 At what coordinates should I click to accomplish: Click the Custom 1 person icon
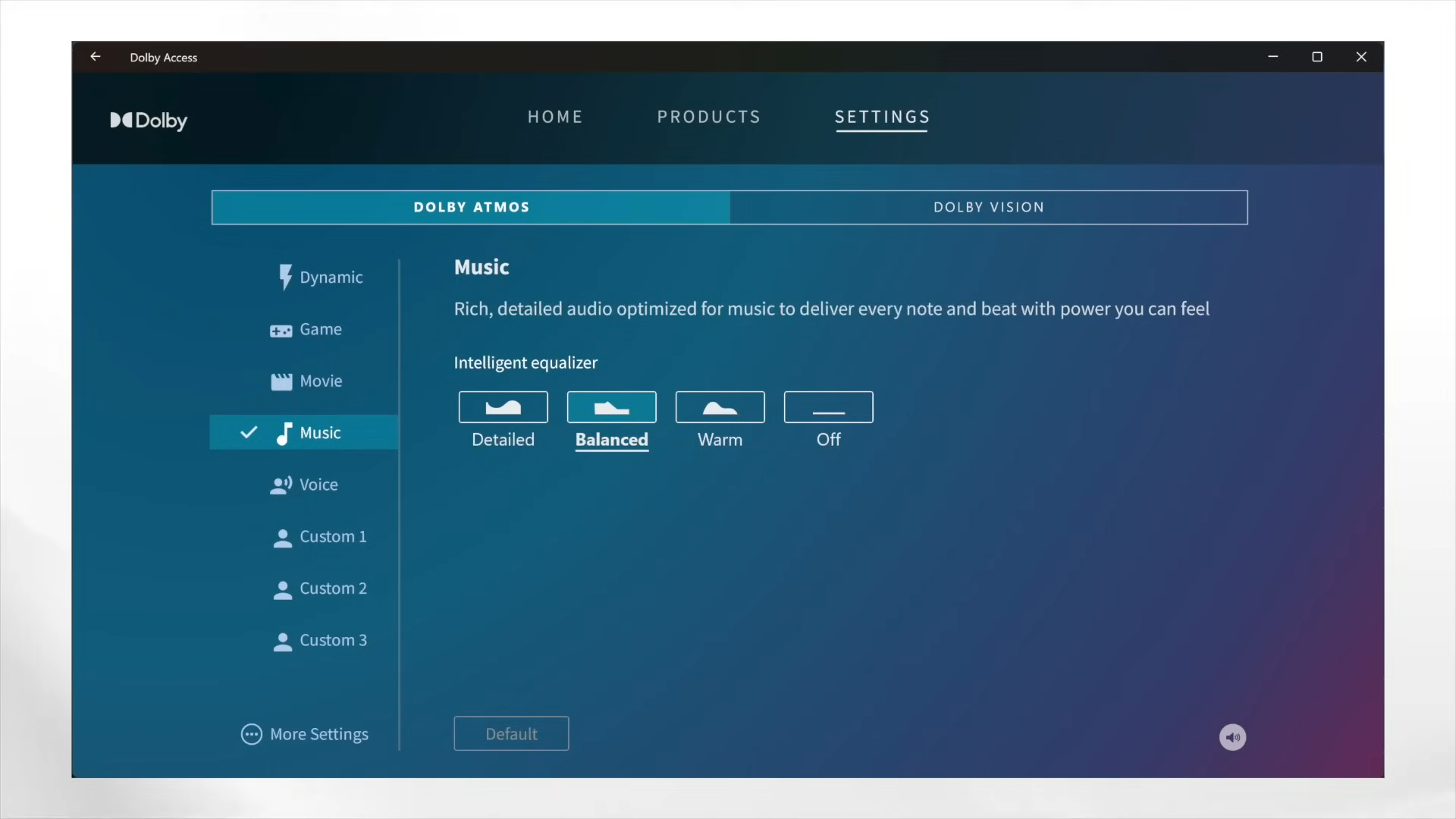(282, 538)
